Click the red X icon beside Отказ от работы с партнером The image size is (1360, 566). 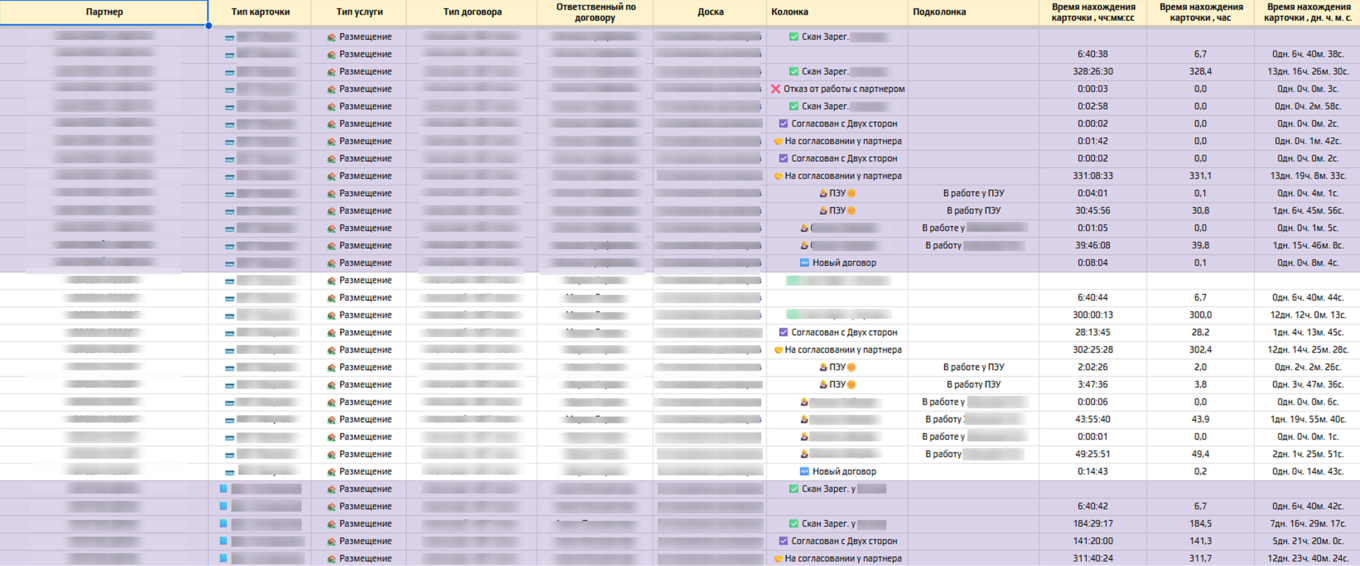(775, 89)
